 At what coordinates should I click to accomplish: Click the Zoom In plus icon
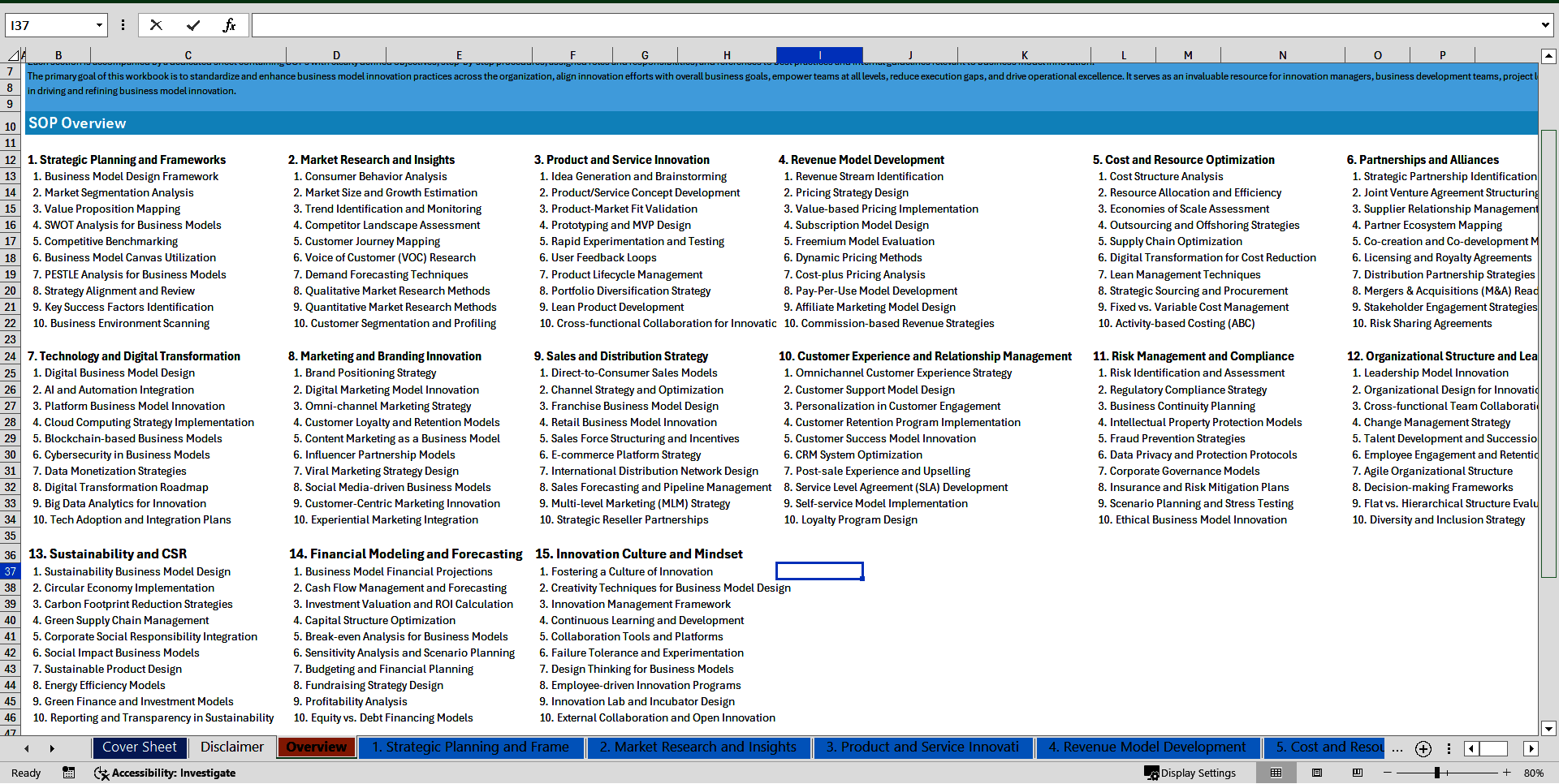[x=1507, y=773]
